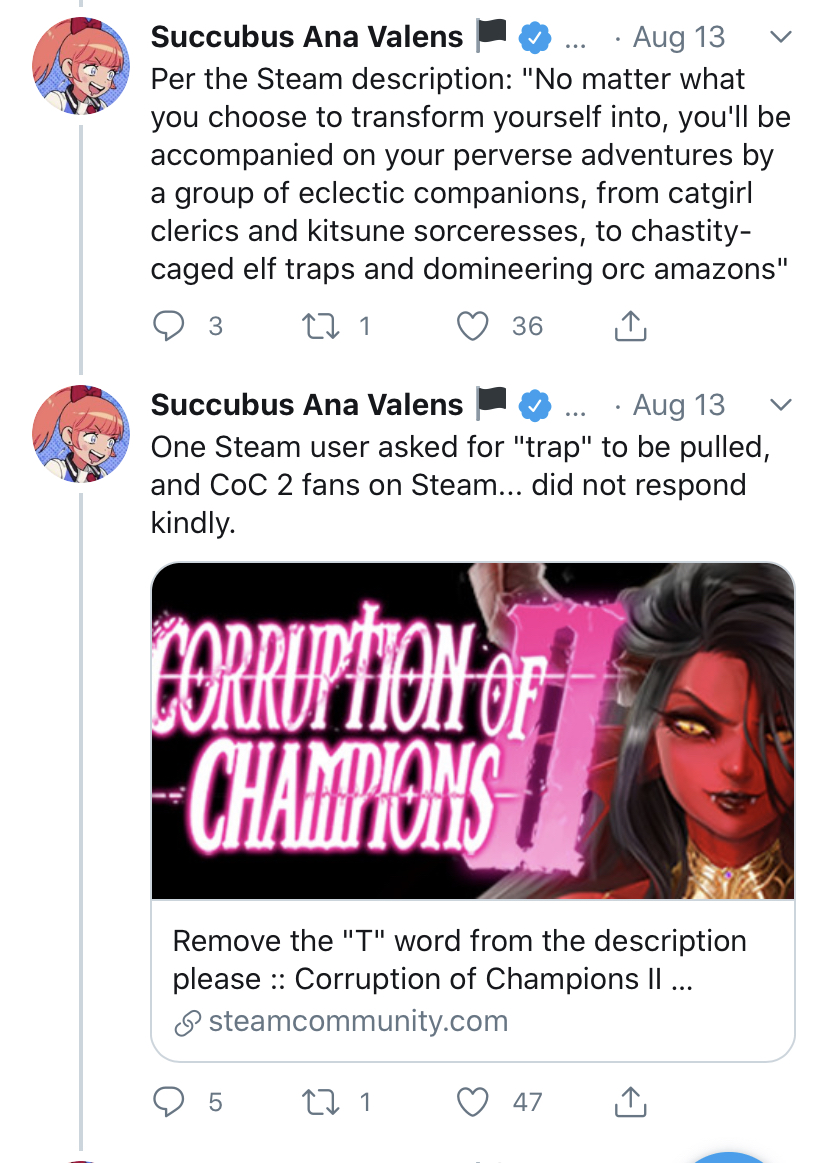828x1163 pixels.
Task: Open the avatar on the first tweet
Action: pos(81,64)
